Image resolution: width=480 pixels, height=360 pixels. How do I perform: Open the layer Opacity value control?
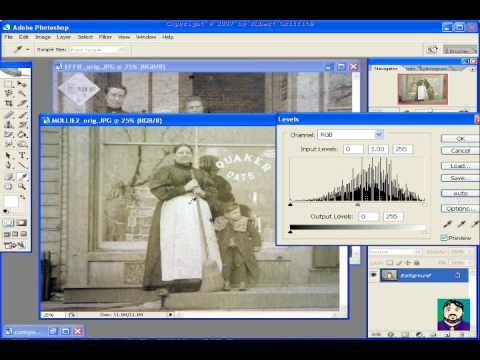pos(458,252)
